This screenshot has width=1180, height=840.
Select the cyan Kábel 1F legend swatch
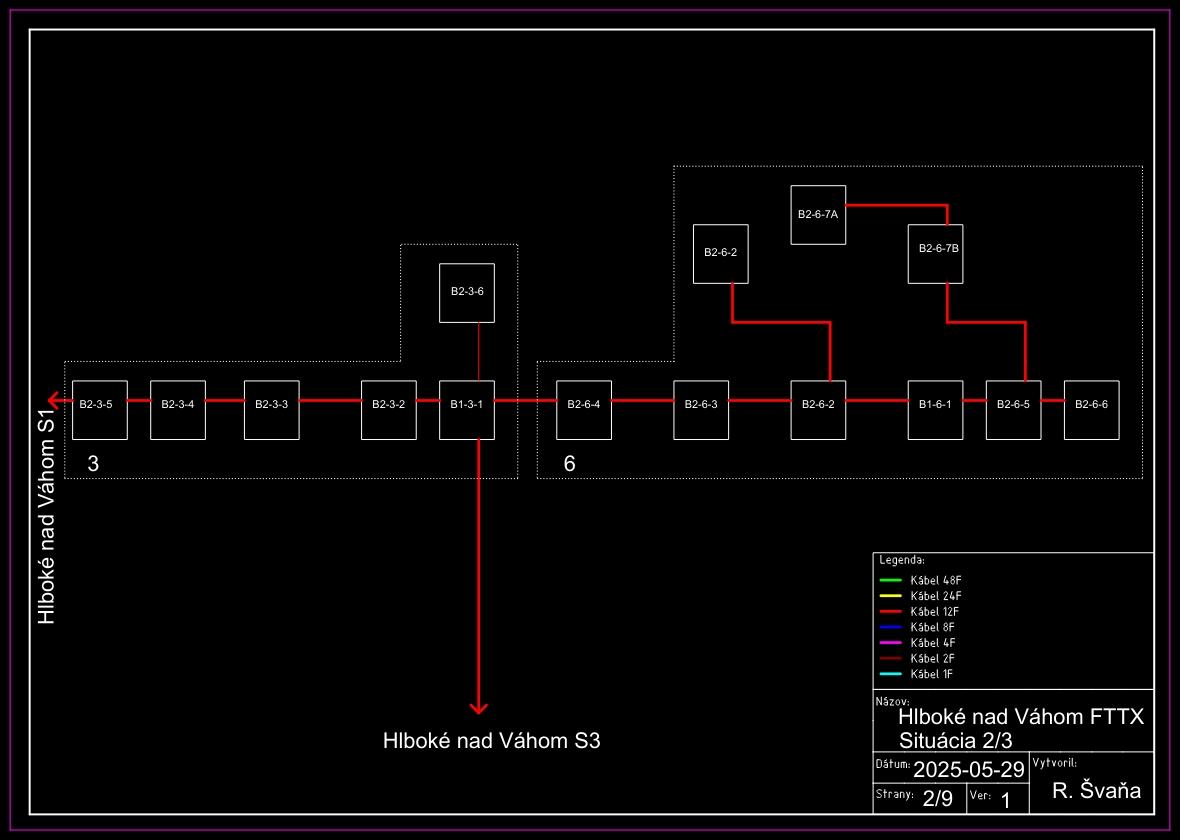coord(890,674)
